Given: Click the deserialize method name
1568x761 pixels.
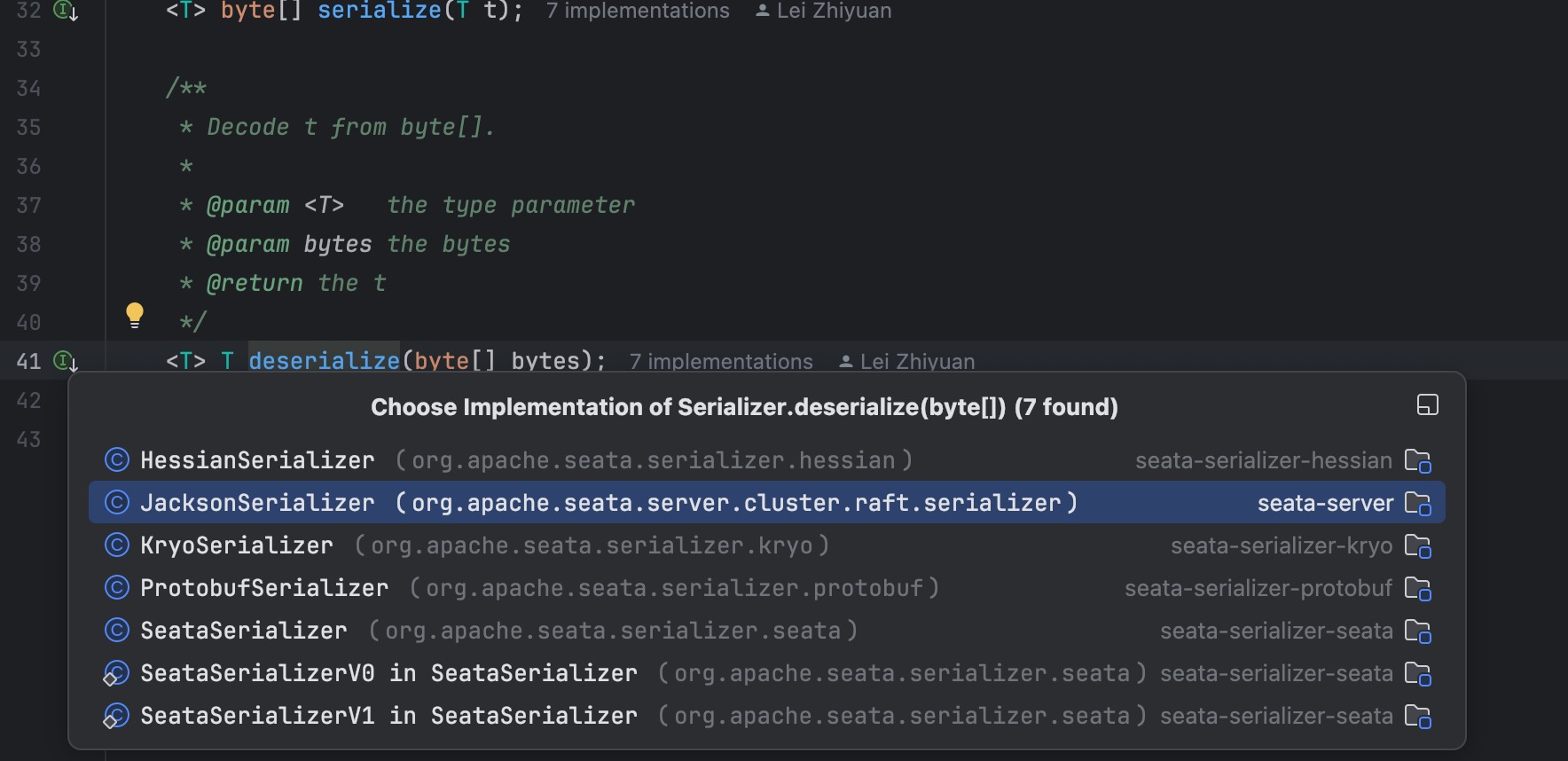Looking at the screenshot, I should tap(324, 361).
